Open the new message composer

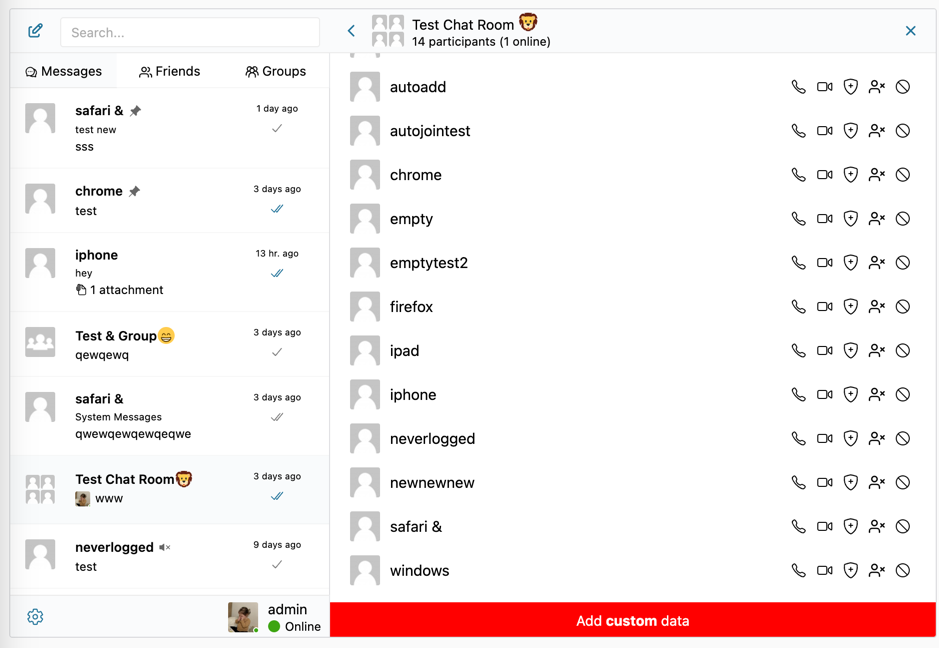point(35,30)
